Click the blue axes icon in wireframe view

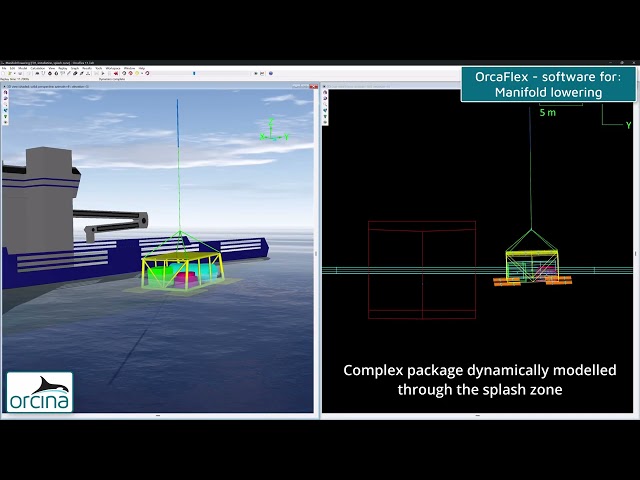coord(325,110)
